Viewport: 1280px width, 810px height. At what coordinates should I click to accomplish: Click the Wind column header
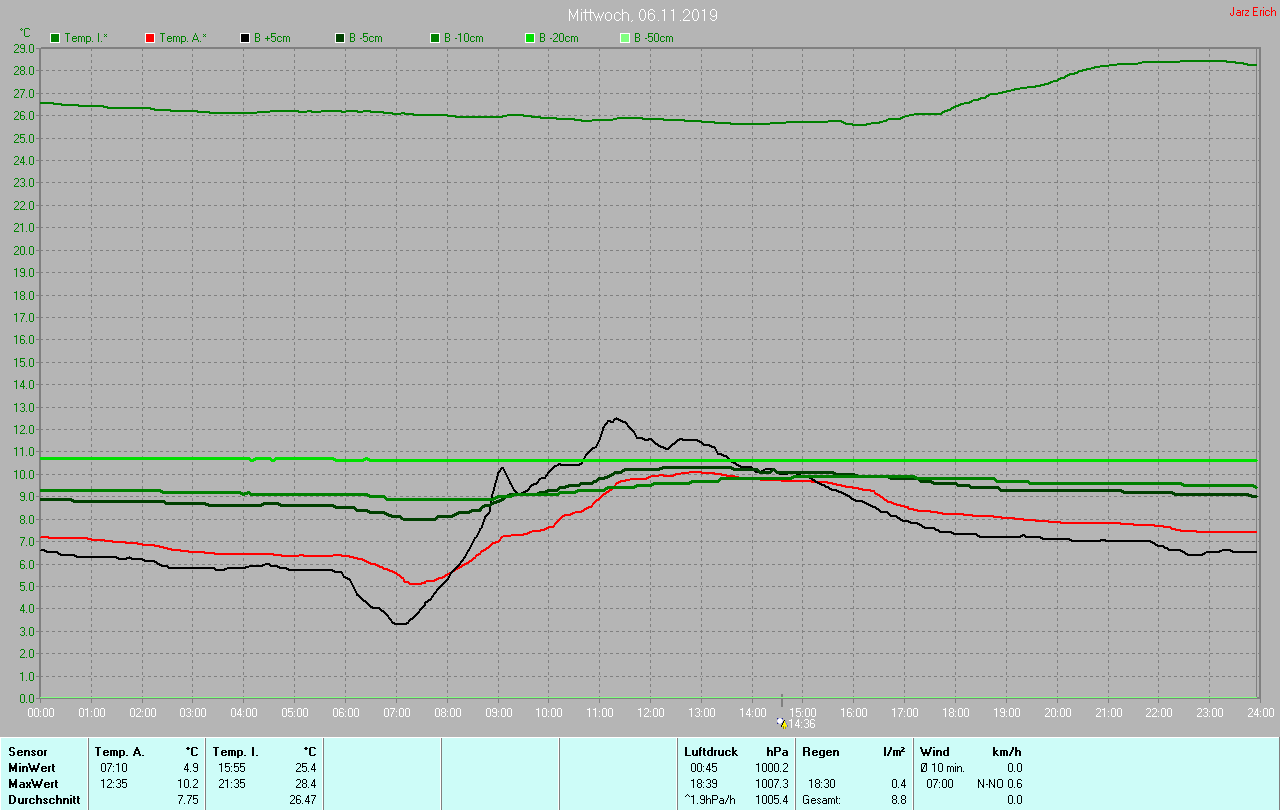tap(934, 751)
